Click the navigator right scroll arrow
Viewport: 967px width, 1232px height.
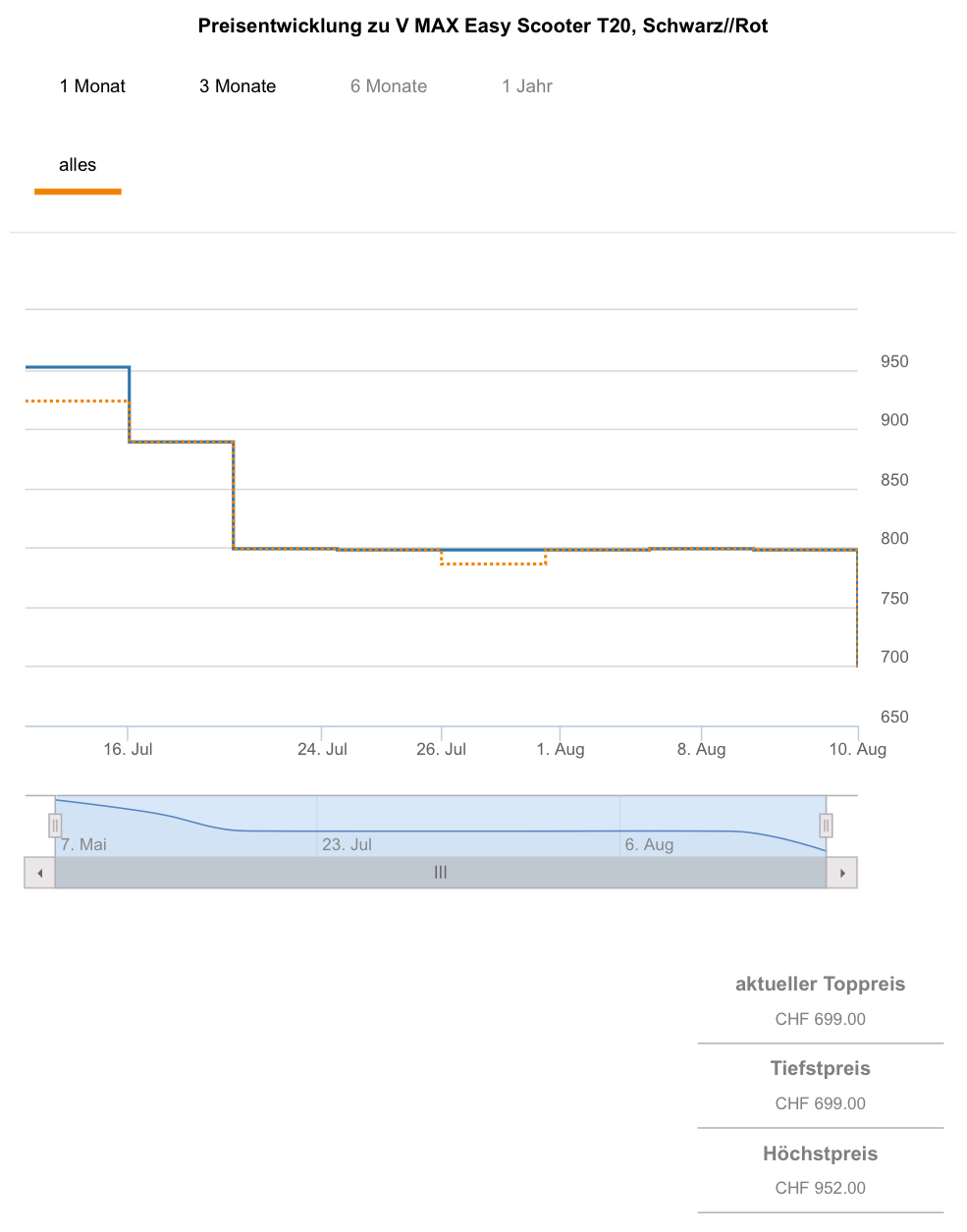[842, 873]
